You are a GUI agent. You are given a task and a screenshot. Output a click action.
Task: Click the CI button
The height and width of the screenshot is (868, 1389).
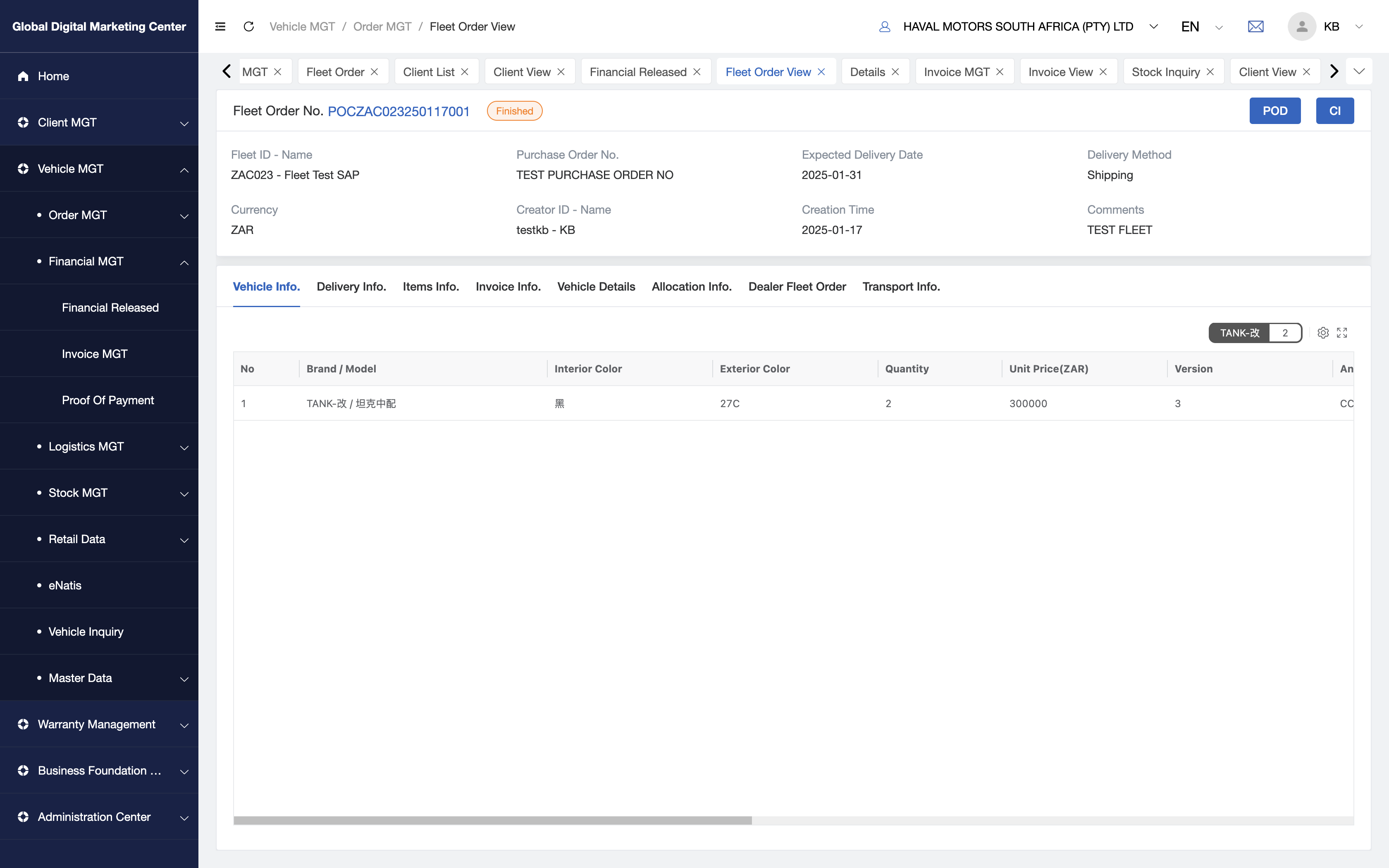point(1335,111)
